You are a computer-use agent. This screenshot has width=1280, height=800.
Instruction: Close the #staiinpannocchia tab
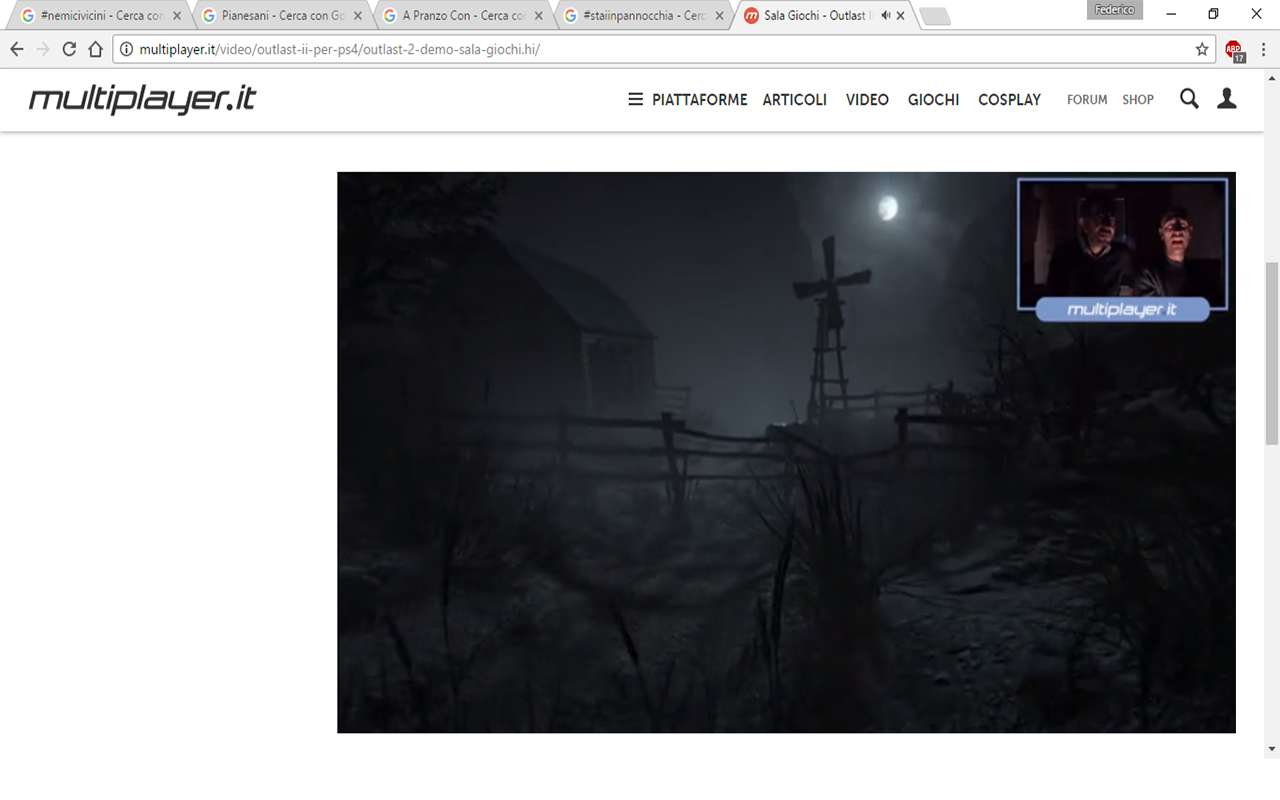(720, 16)
